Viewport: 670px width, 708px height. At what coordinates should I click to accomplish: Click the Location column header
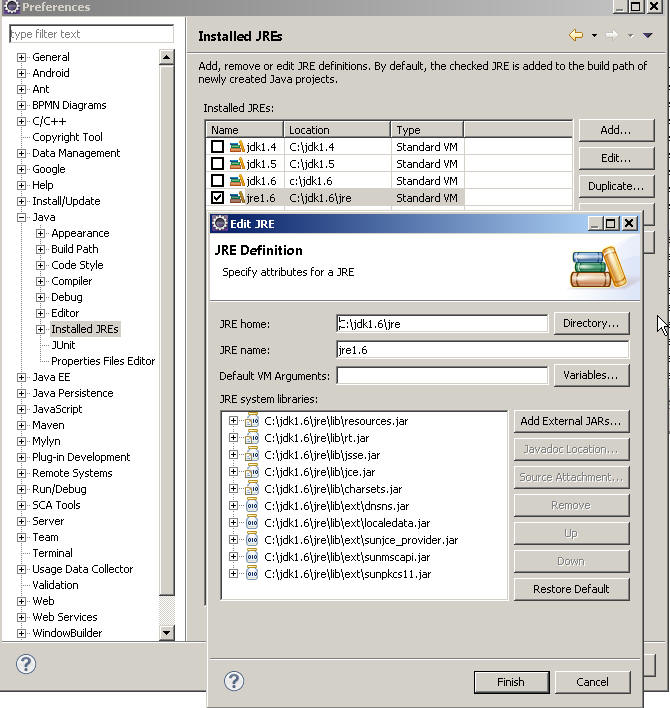click(x=337, y=130)
